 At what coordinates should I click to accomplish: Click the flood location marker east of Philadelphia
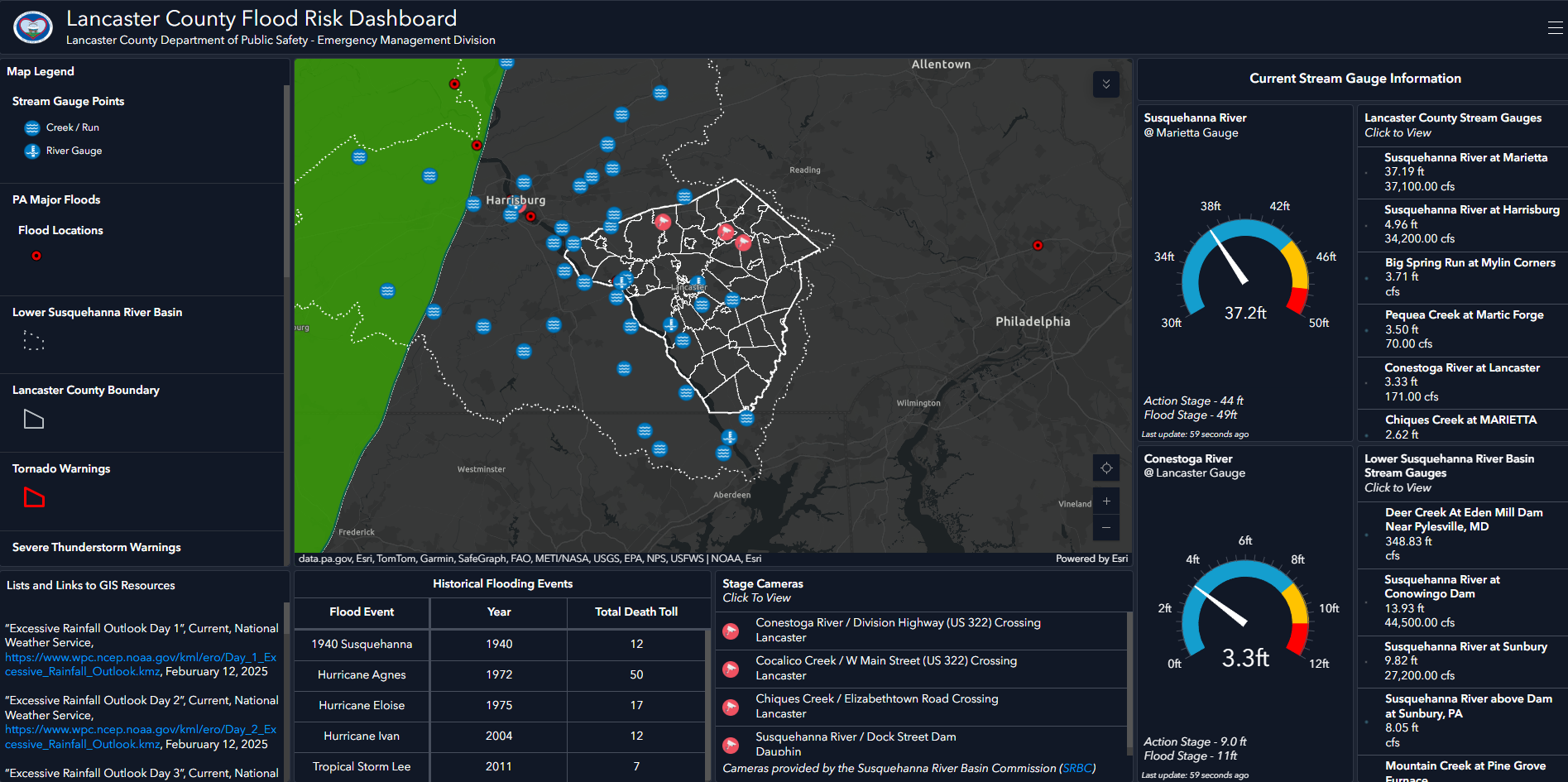coord(1038,246)
